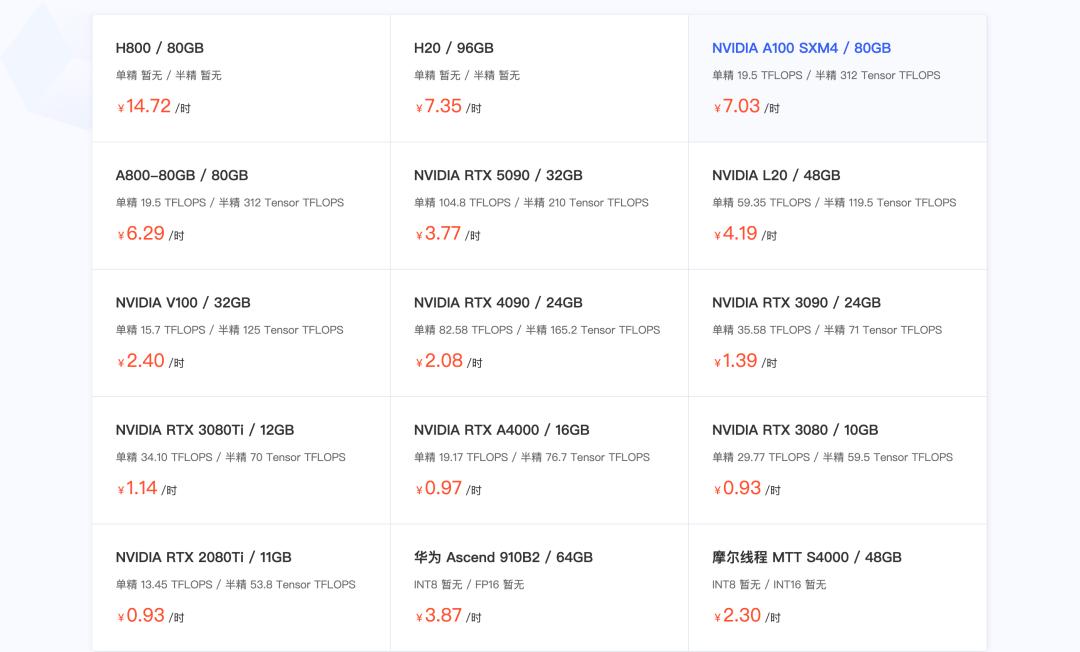Select the 华为 Ascend 910B2 / 64GB card
Image resolution: width=1080 pixels, height=652 pixels.
click(538, 587)
